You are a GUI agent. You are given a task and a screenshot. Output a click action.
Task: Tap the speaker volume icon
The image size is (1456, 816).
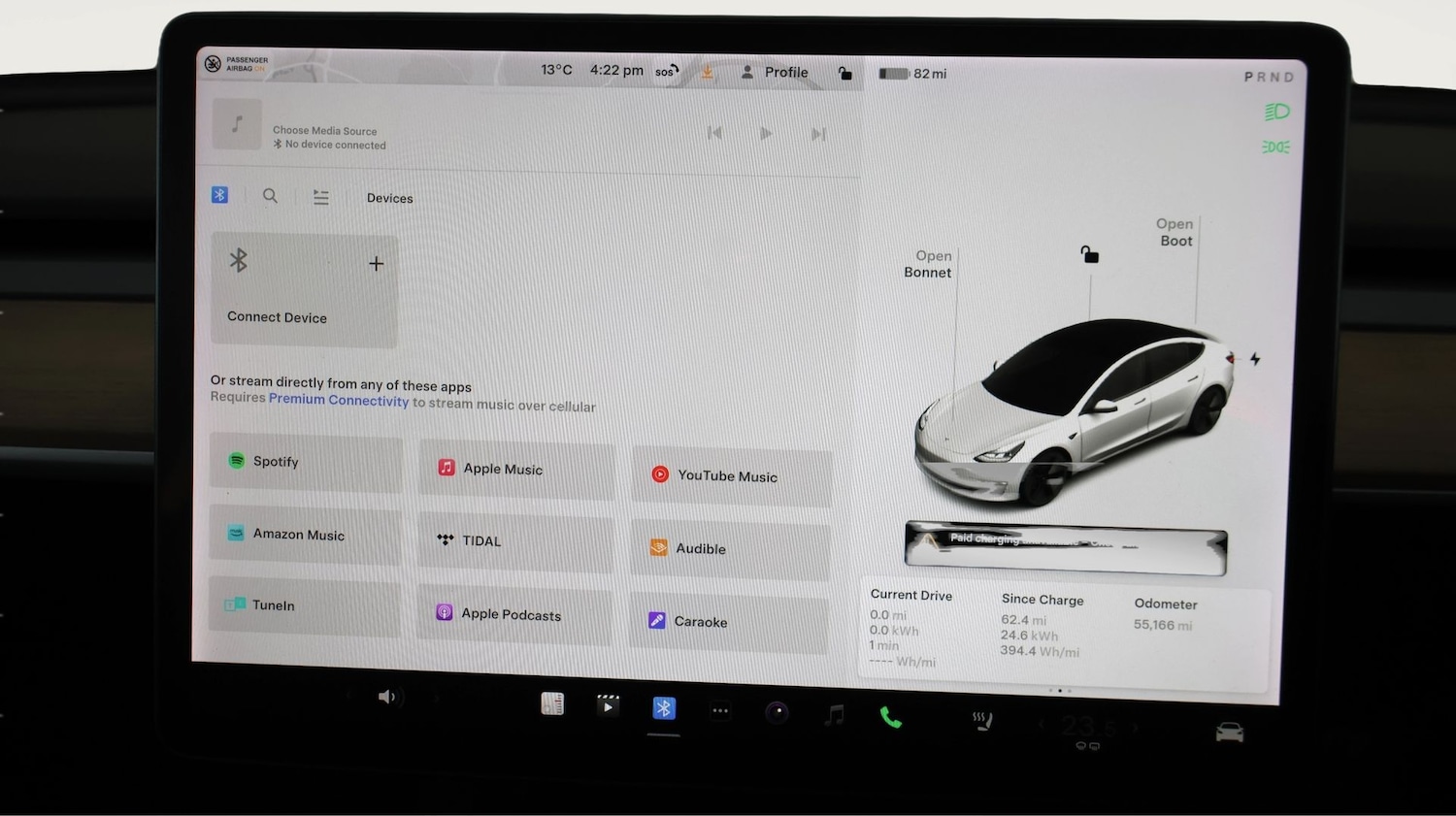[387, 696]
